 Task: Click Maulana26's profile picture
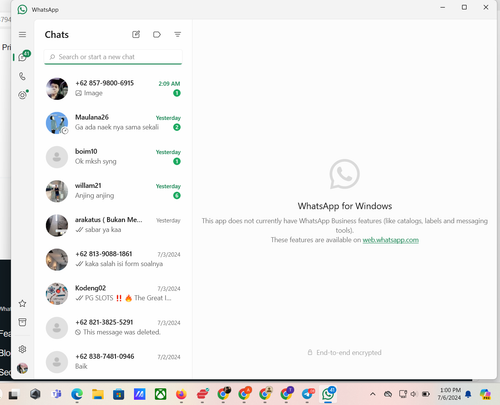[x=57, y=123]
